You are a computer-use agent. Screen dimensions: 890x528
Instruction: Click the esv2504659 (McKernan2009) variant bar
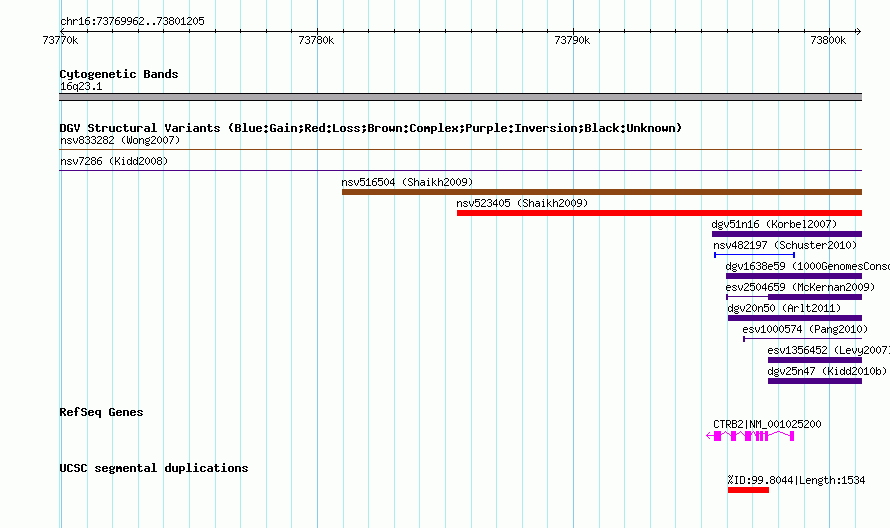(x=794, y=297)
